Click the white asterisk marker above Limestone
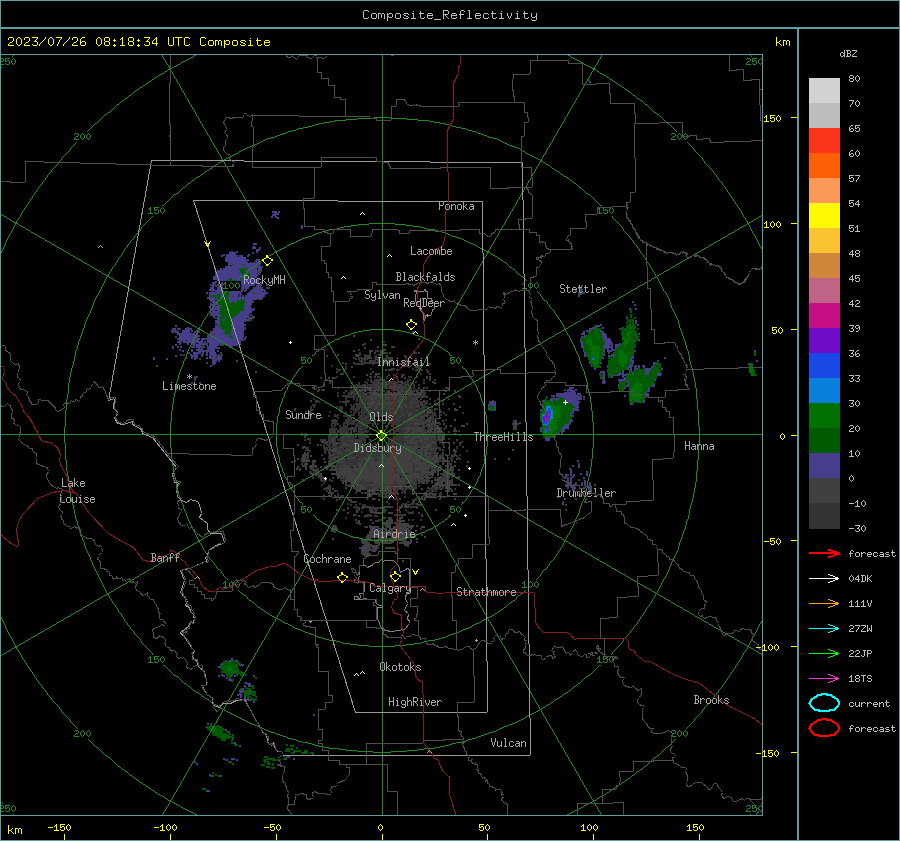900x841 pixels. [x=189, y=377]
